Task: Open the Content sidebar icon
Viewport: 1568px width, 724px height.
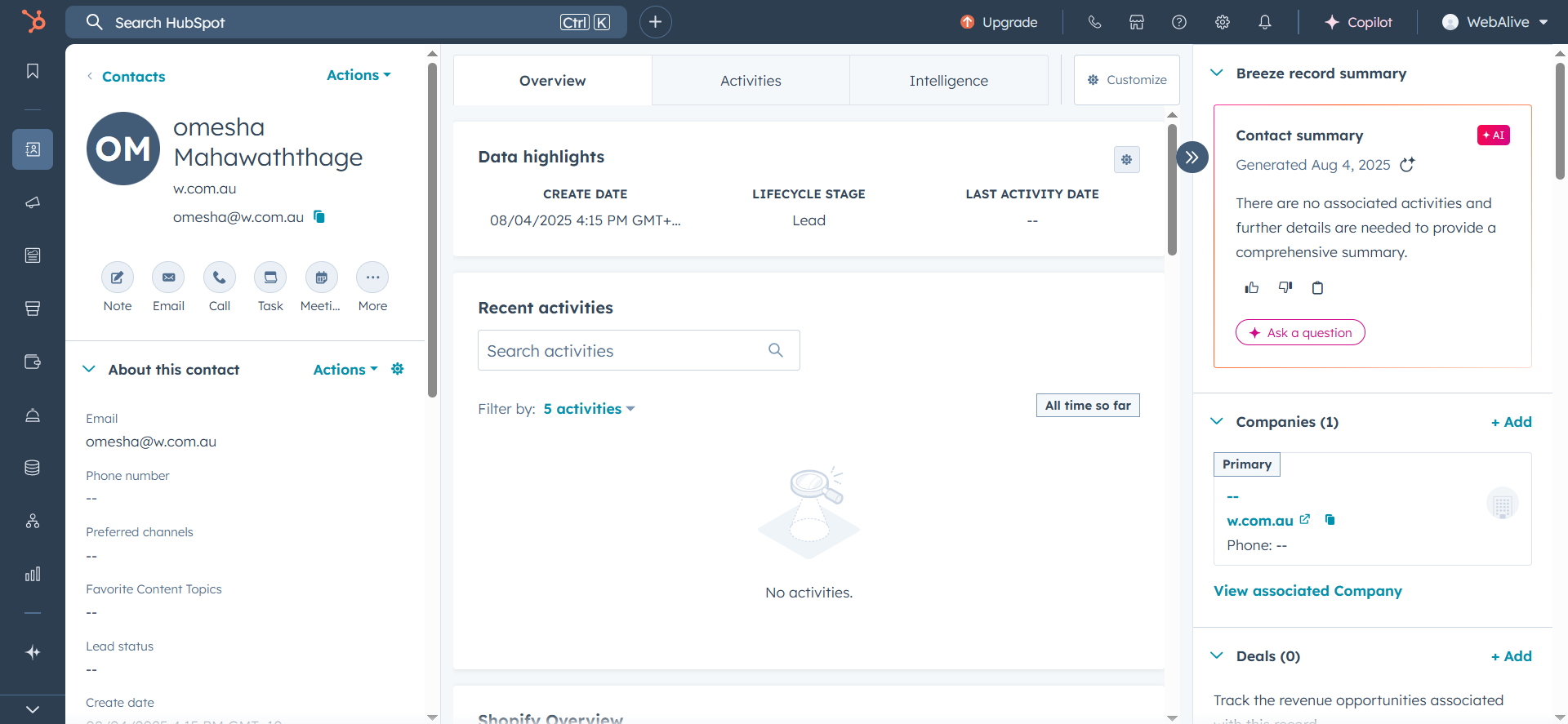Action: [x=33, y=255]
